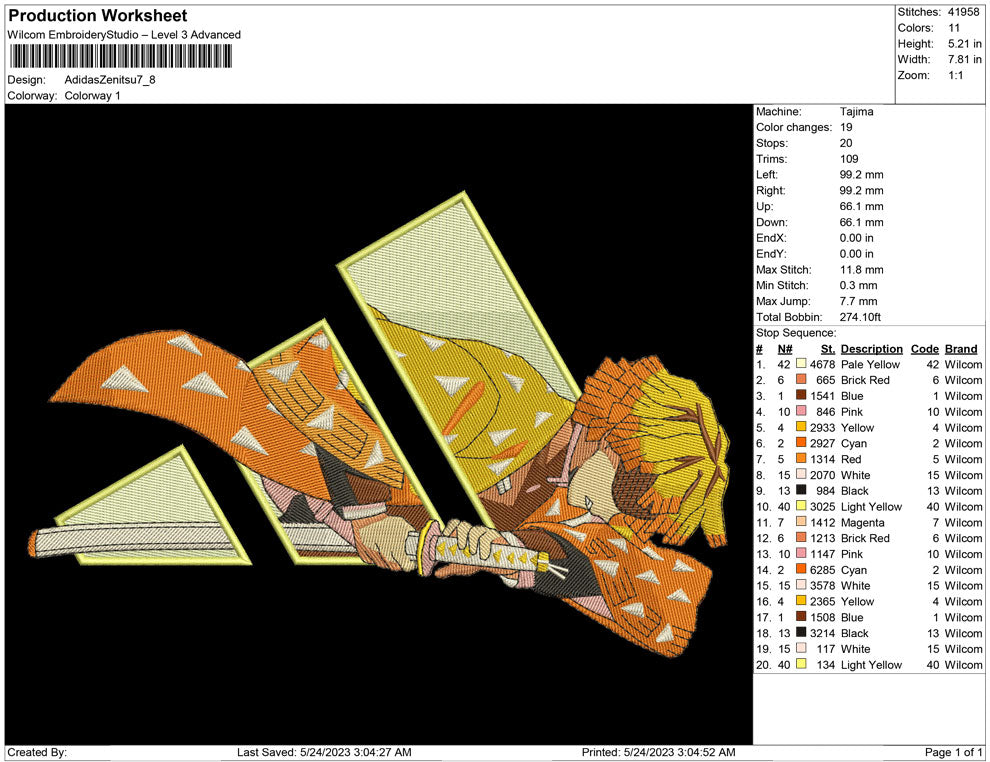Viewport: 990px width, 762px height.
Task: Click the Pale Yellow swatch in stop 1
Action: [x=801, y=364]
